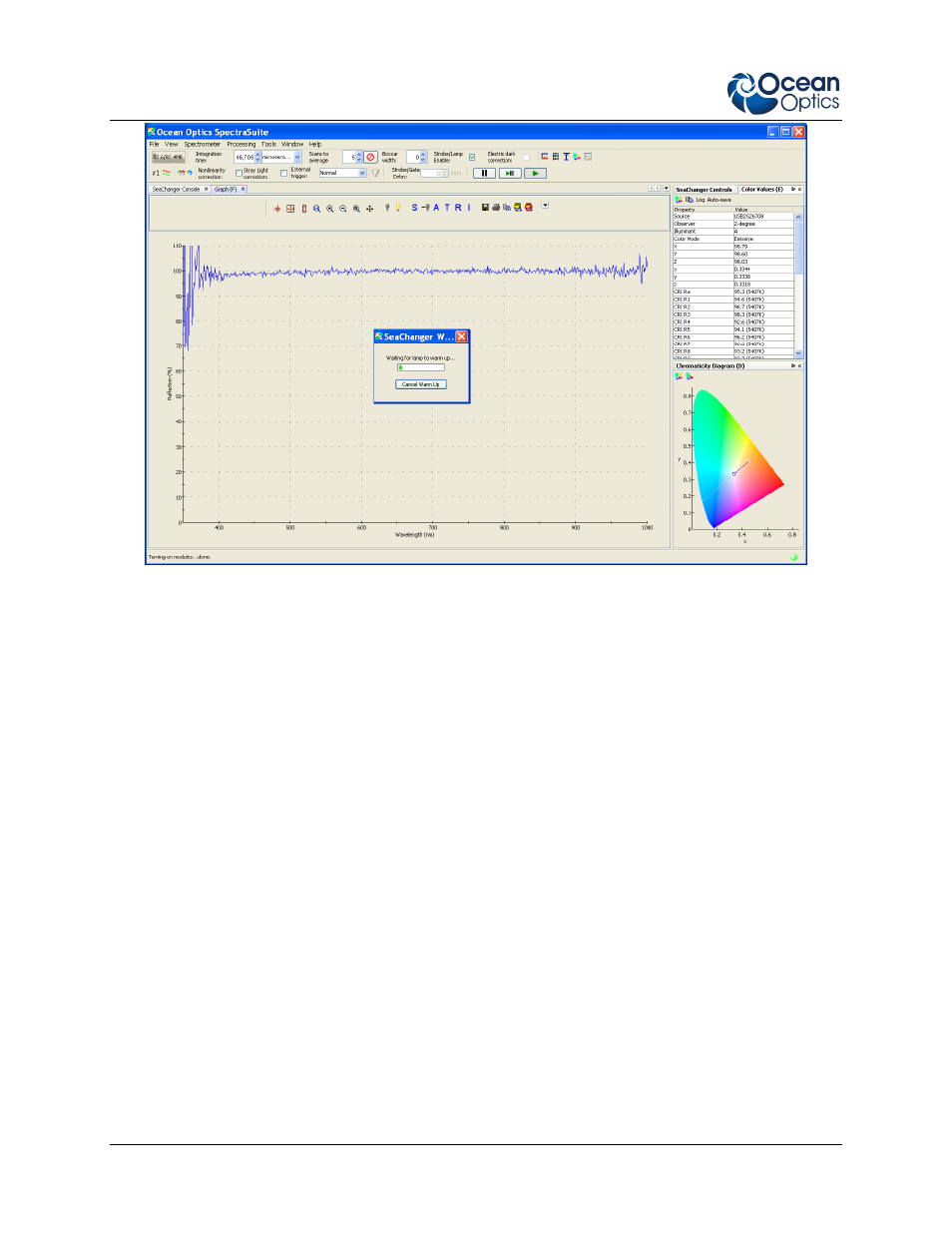Click the save spectrum floppy disk icon
The height and width of the screenshot is (1233, 952).
485,208
